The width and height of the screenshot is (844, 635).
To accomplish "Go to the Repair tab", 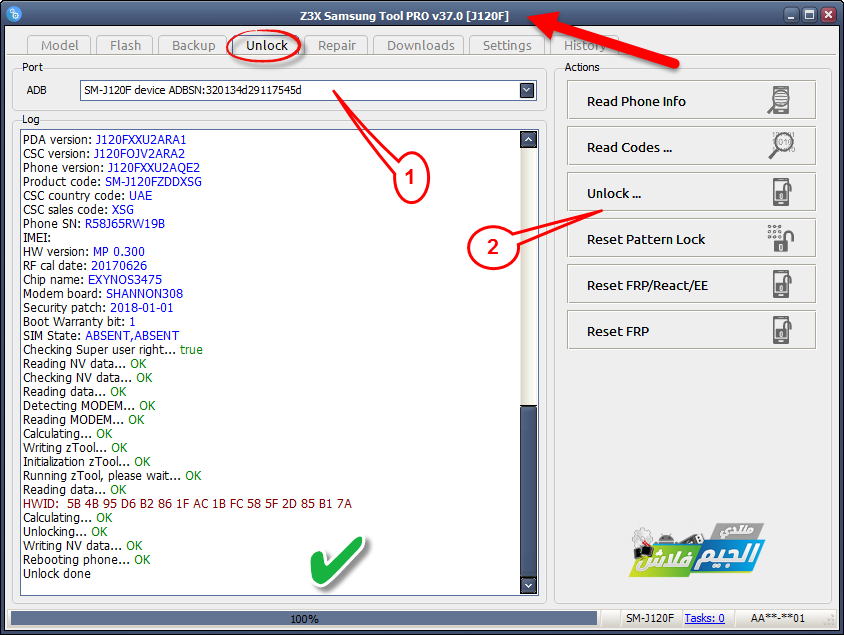I will click(336, 45).
